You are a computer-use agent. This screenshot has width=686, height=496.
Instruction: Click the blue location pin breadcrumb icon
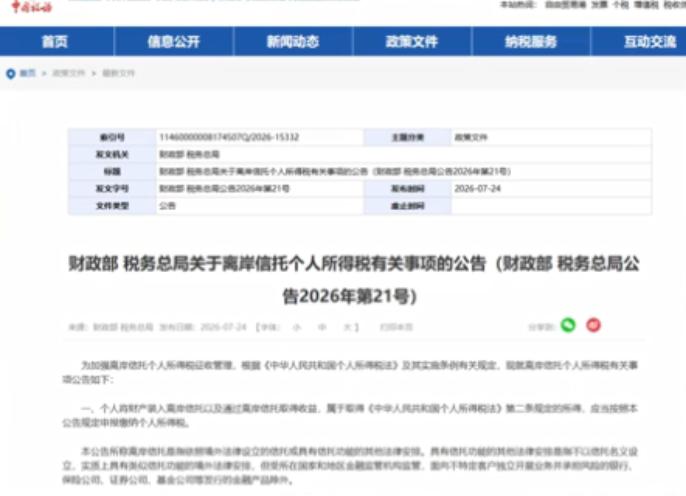click(10, 73)
